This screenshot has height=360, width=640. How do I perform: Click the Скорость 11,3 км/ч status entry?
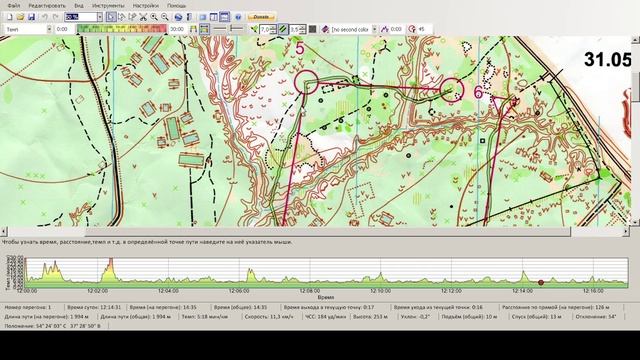[x=269, y=317]
